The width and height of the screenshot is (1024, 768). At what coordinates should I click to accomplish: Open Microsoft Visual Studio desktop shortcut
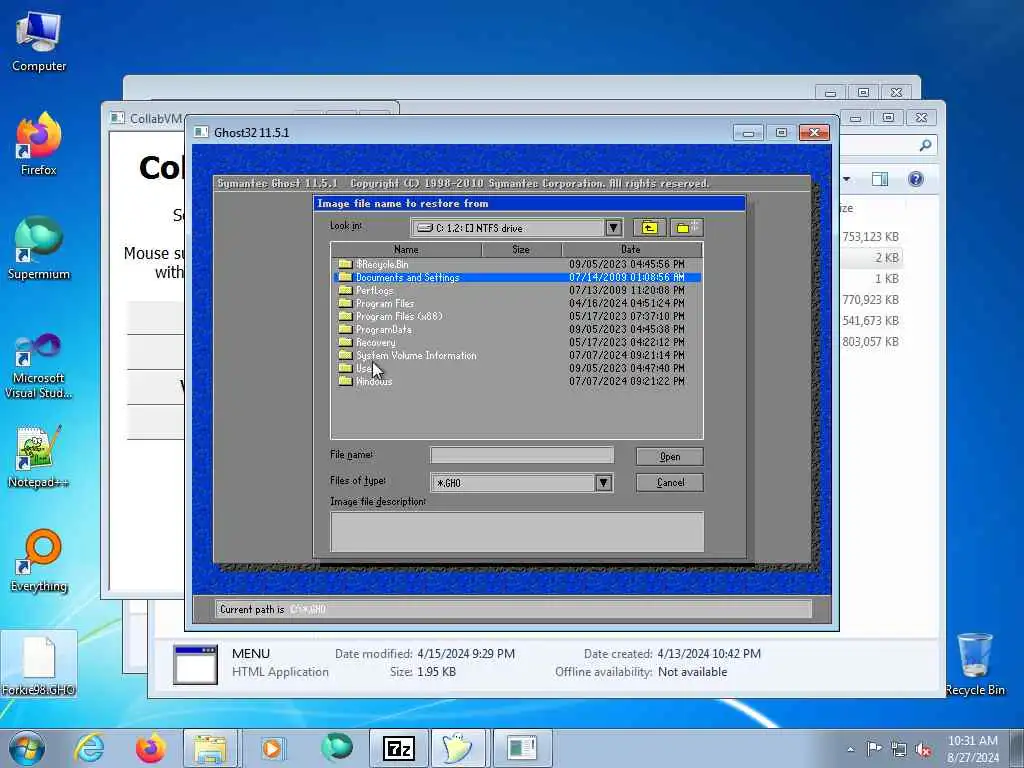point(39,366)
